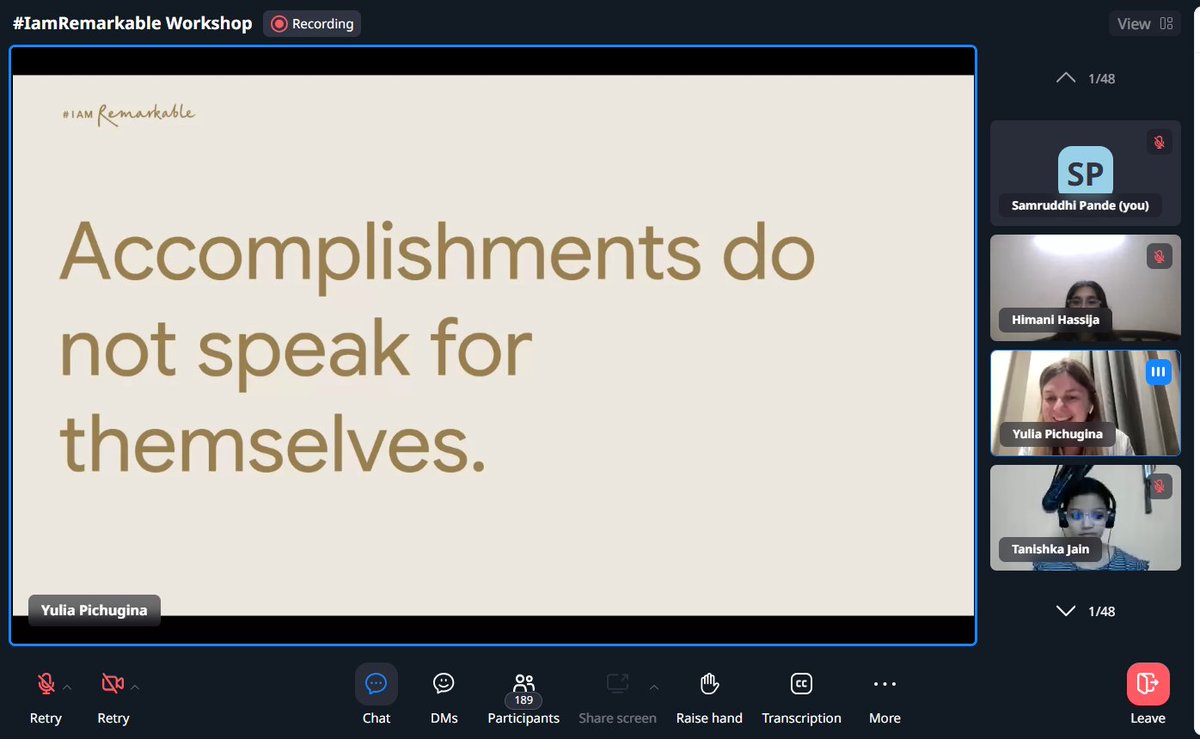
Task: Open the View layout switcher
Action: (x=1145, y=24)
